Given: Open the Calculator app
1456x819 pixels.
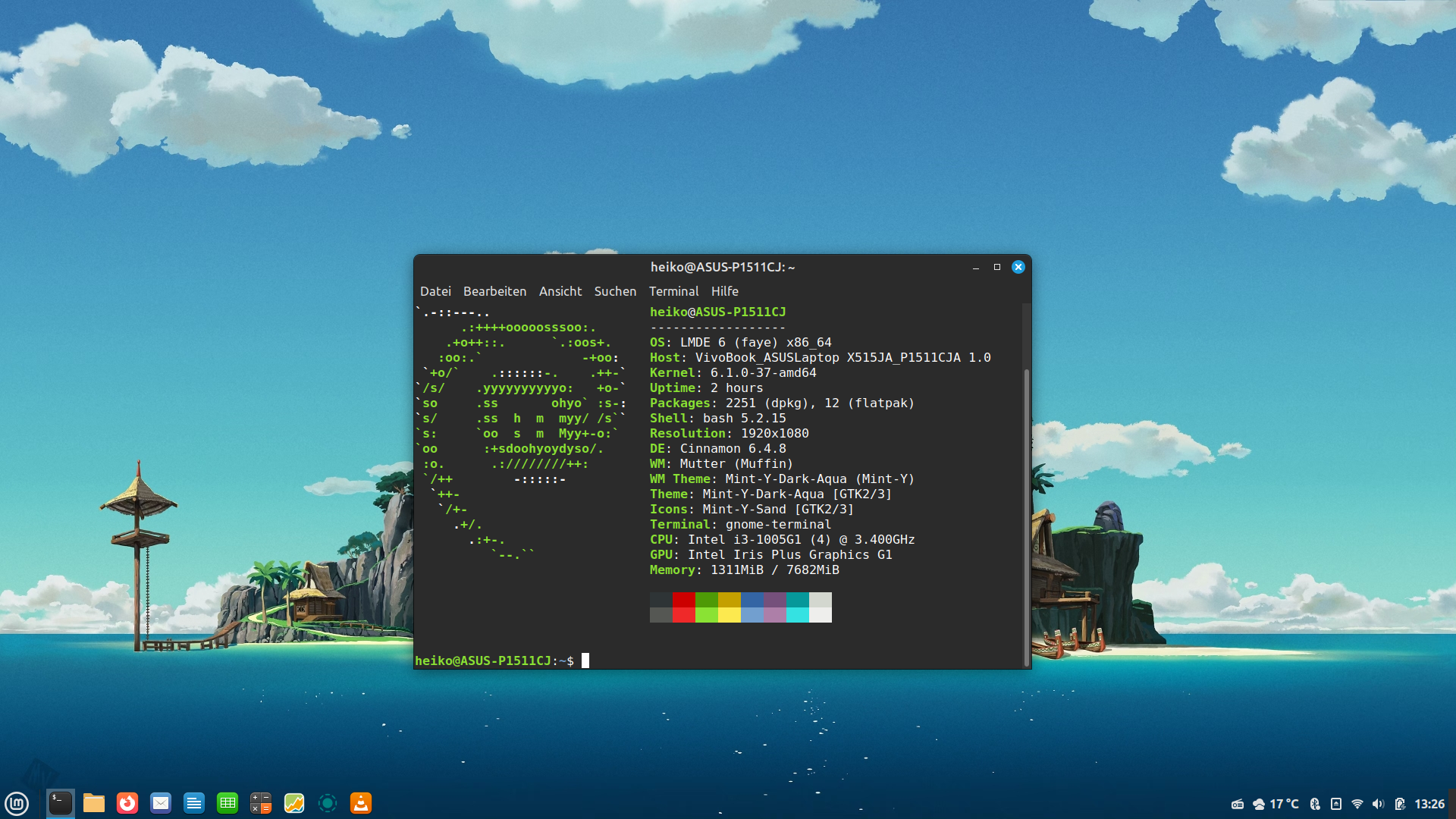Looking at the screenshot, I should pos(261,803).
